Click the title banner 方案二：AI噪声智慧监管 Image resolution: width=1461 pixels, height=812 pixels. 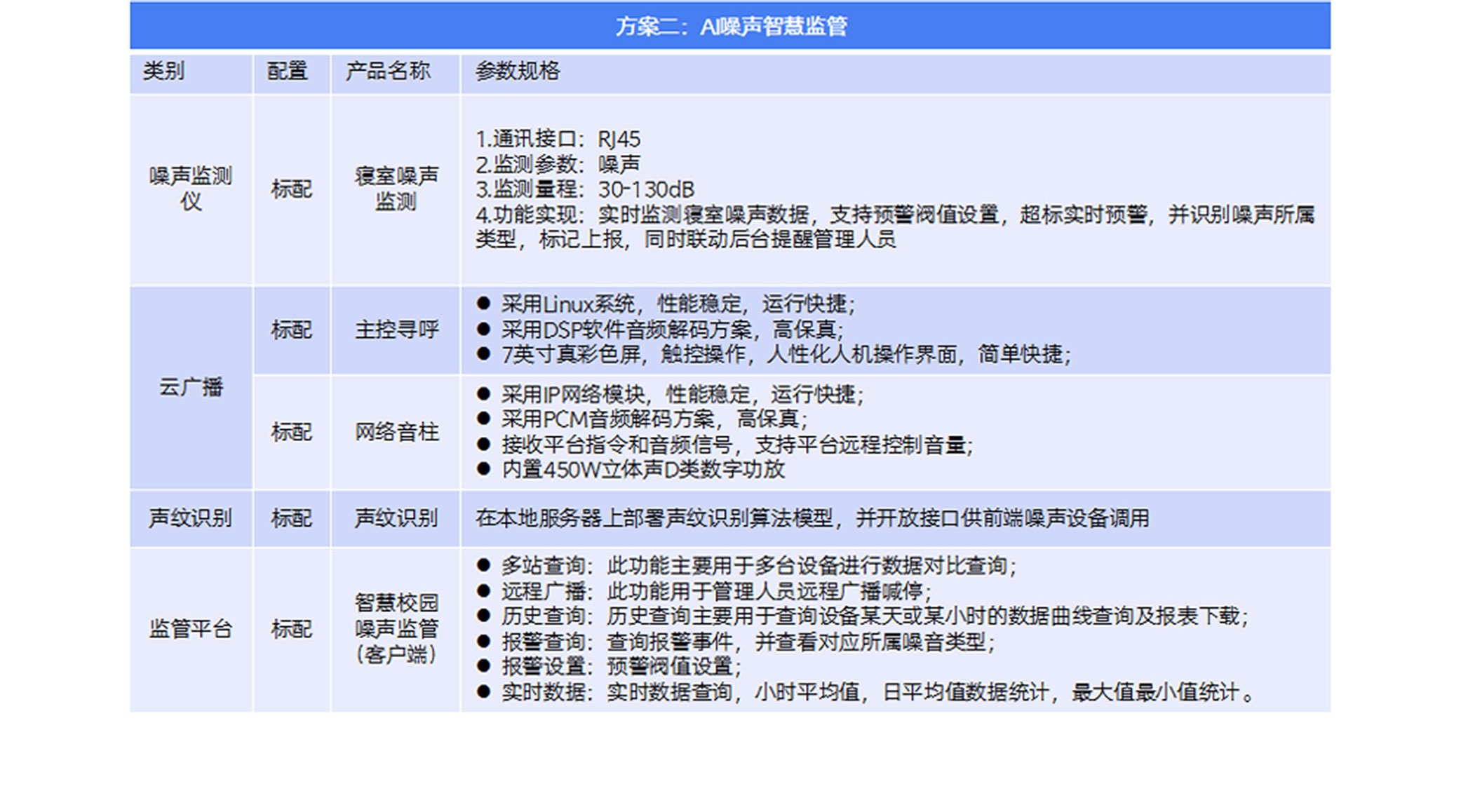[x=730, y=26]
